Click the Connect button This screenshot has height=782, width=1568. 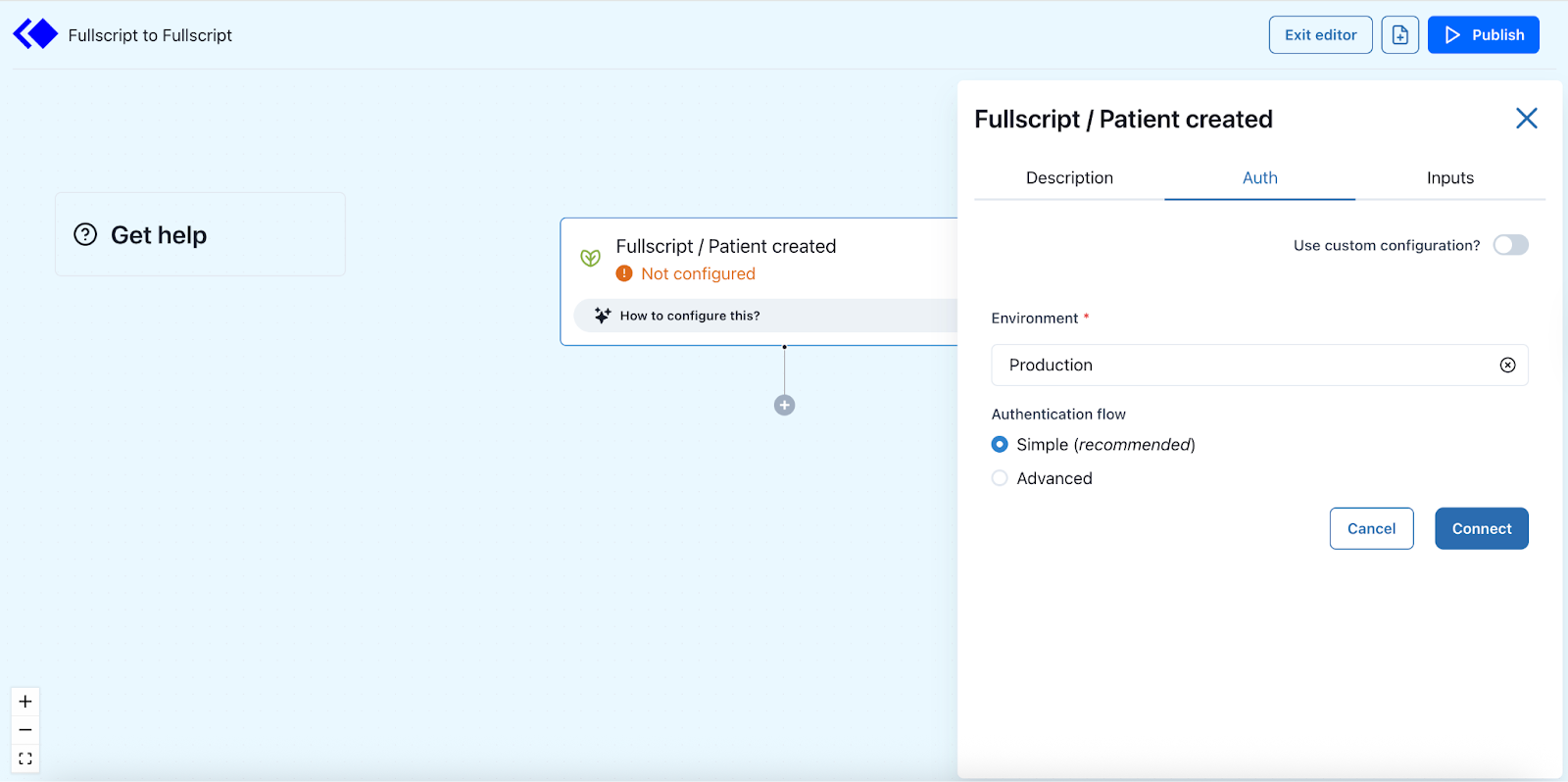pyautogui.click(x=1482, y=528)
